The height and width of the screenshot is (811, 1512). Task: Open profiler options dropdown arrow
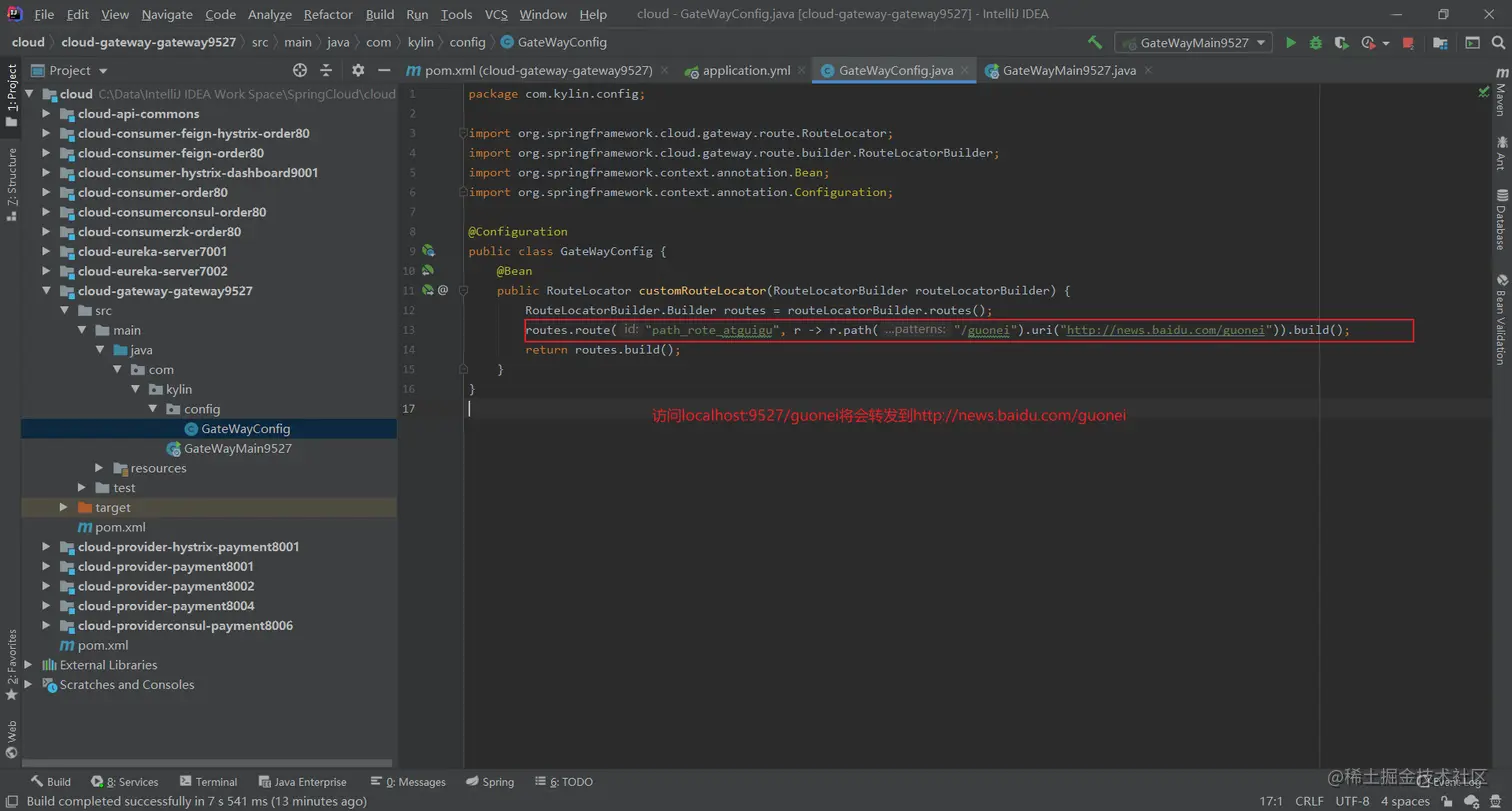(1386, 43)
